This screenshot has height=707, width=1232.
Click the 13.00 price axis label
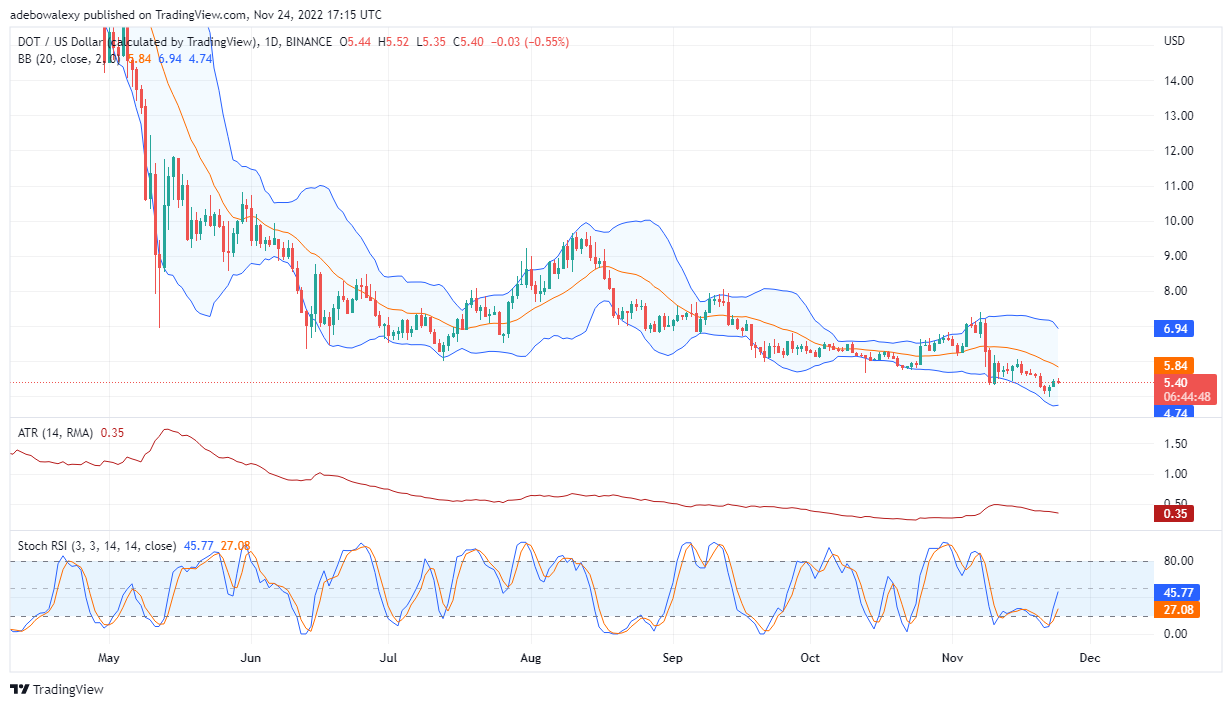point(1177,116)
